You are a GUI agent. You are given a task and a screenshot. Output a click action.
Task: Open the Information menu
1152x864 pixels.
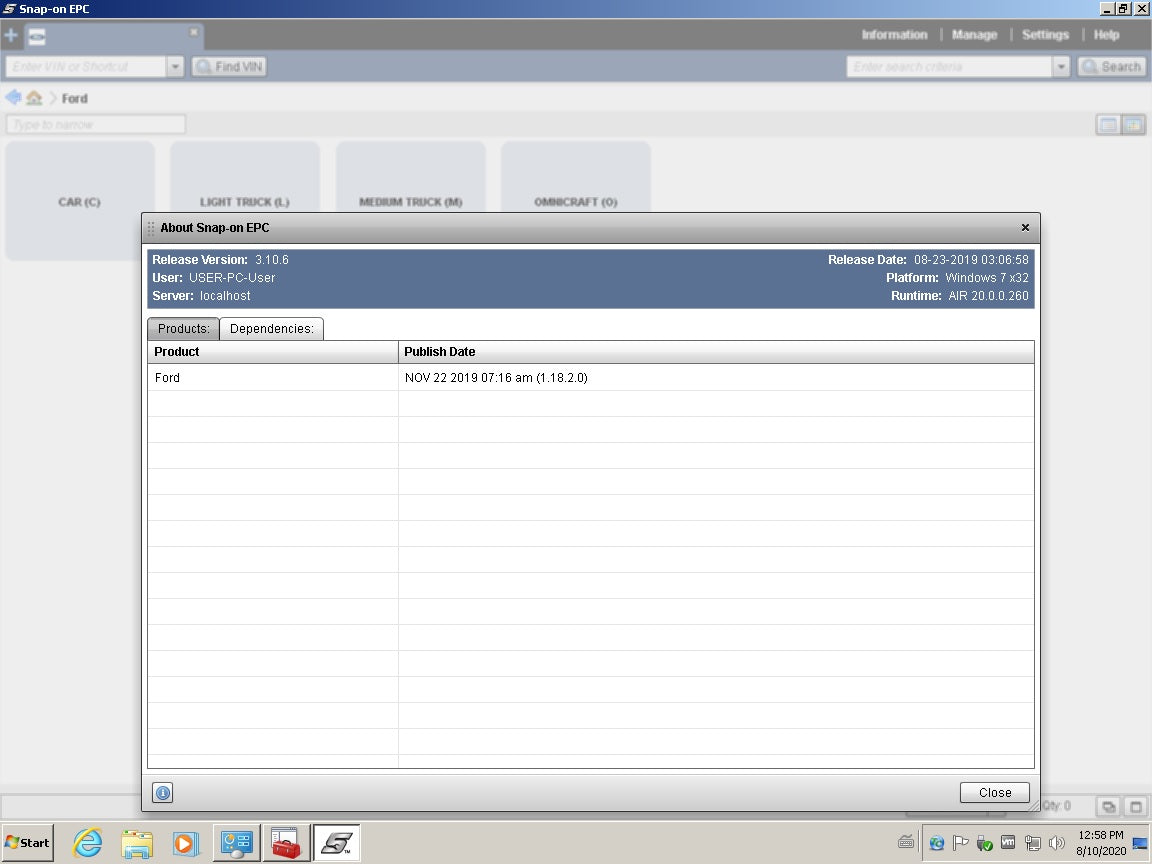(894, 35)
